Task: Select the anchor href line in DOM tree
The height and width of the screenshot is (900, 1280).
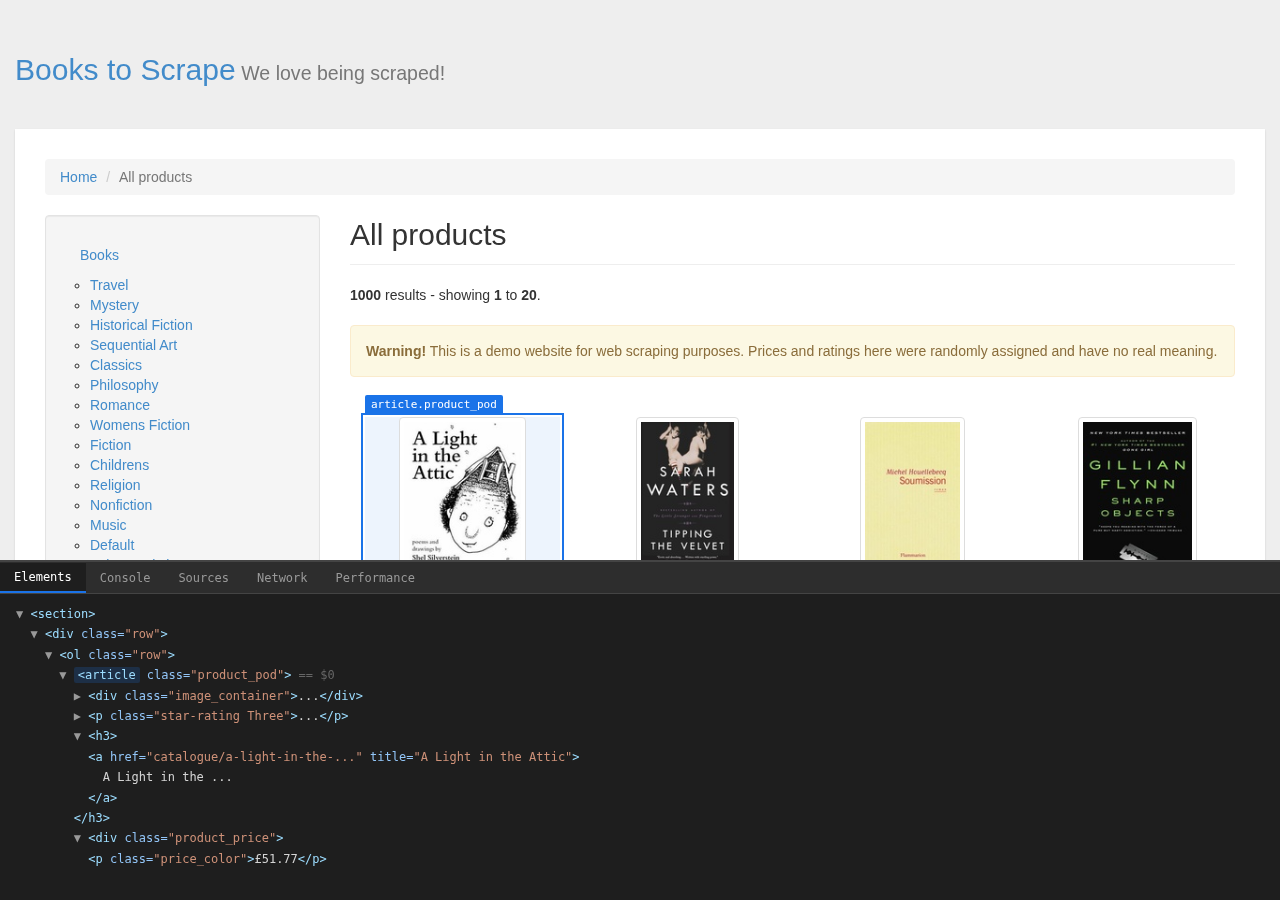Action: coord(334,757)
